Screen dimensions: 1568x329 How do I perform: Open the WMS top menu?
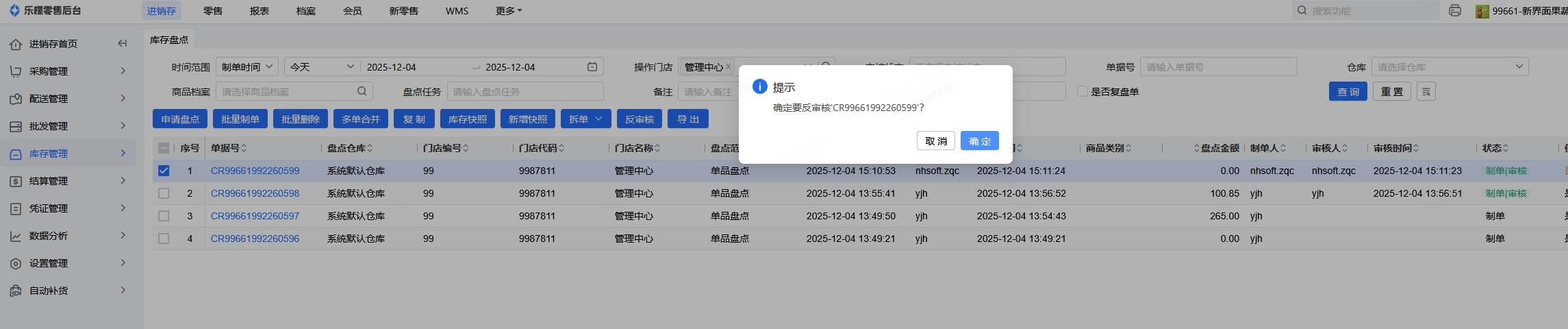(x=457, y=11)
